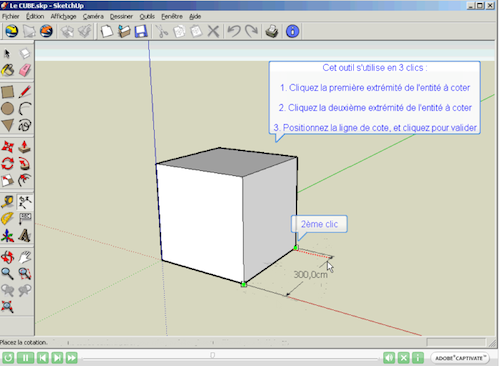Pick the Paint Bucket tool
This screenshot has height=366, width=500.
click(7, 70)
